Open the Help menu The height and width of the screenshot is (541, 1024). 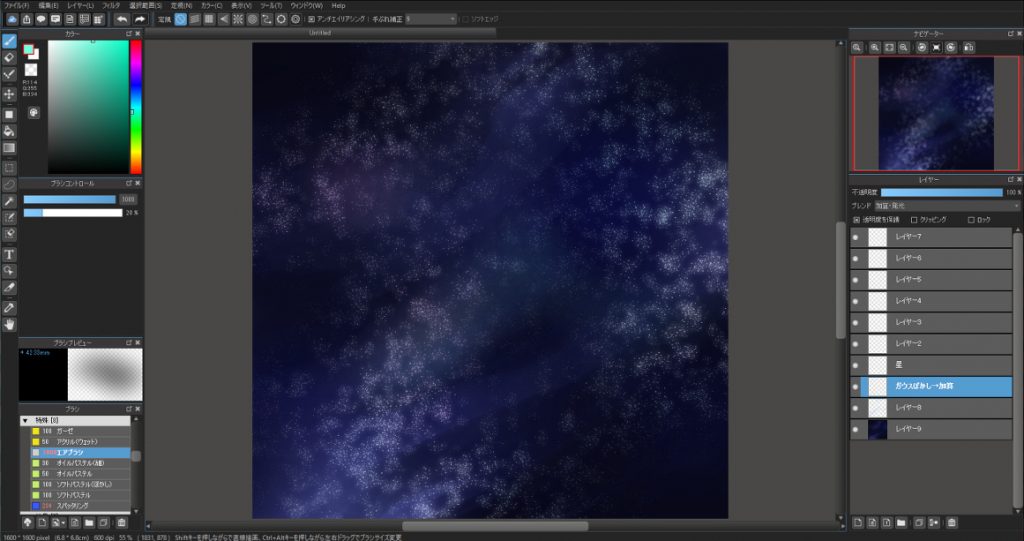point(338,5)
